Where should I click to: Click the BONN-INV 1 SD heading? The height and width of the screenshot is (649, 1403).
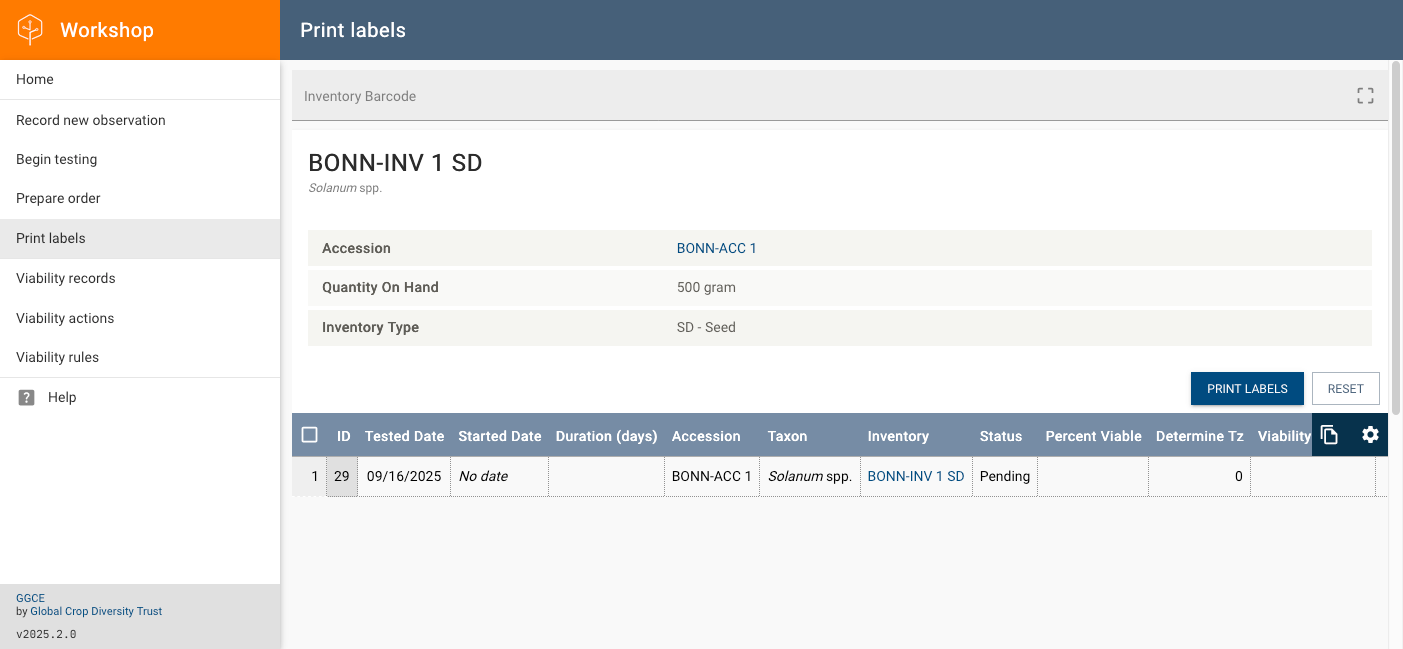click(395, 163)
